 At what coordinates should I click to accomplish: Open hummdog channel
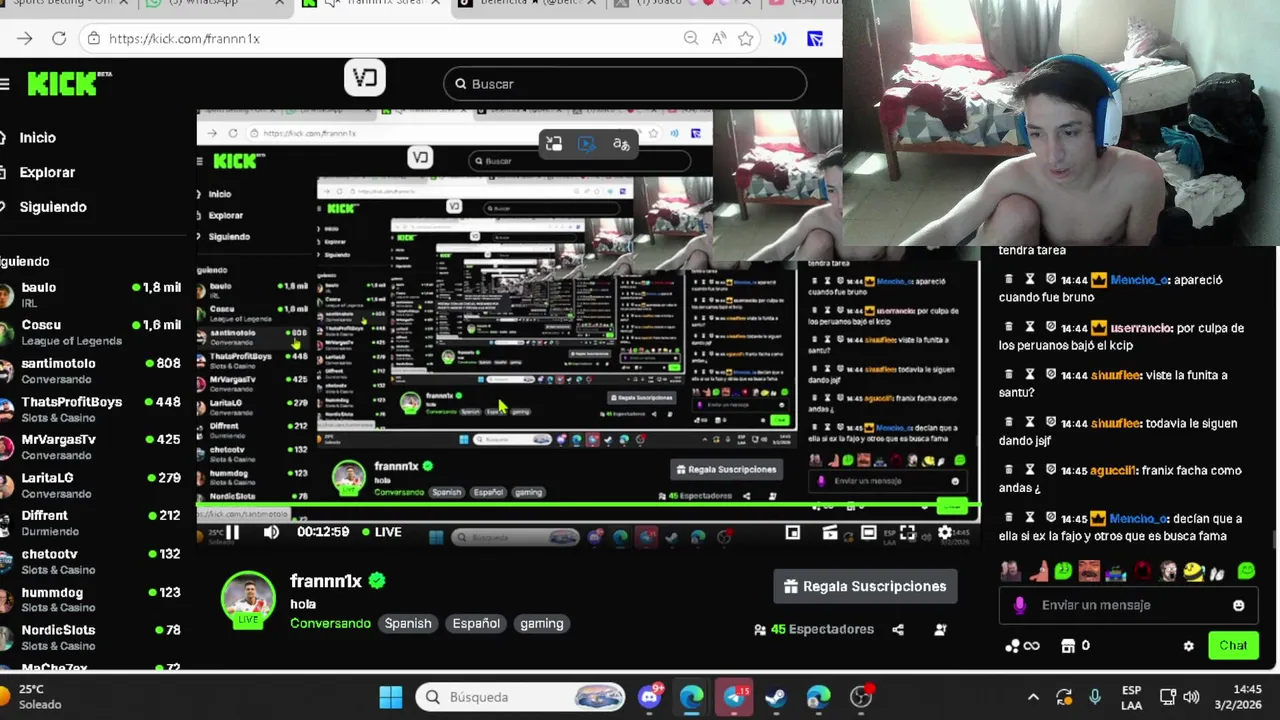(91, 599)
